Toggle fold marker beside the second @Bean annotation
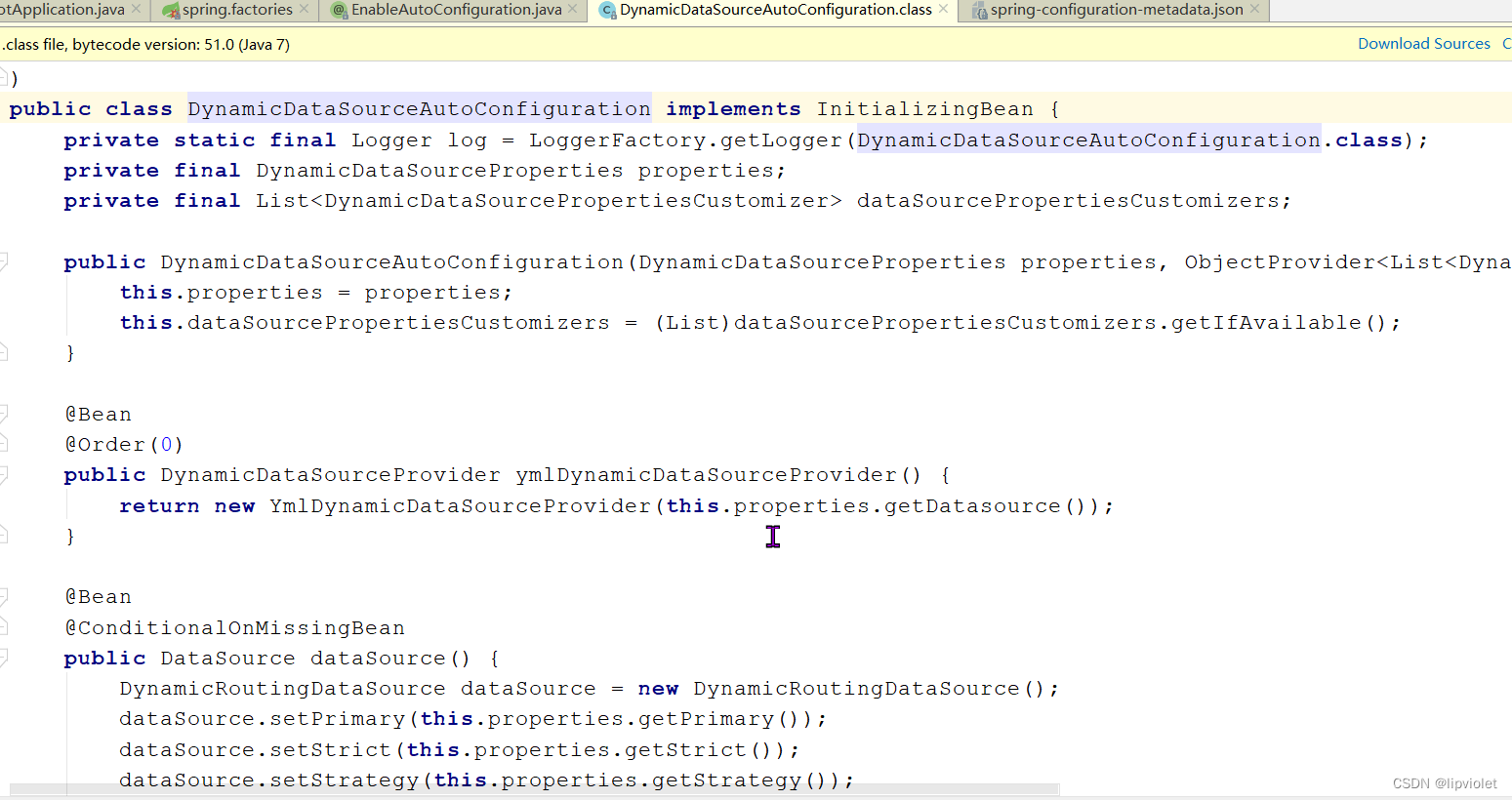 click(x=4, y=596)
